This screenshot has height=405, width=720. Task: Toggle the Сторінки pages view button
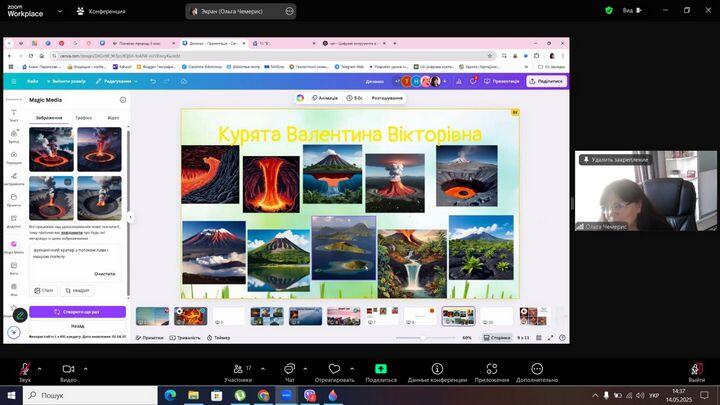(497, 338)
